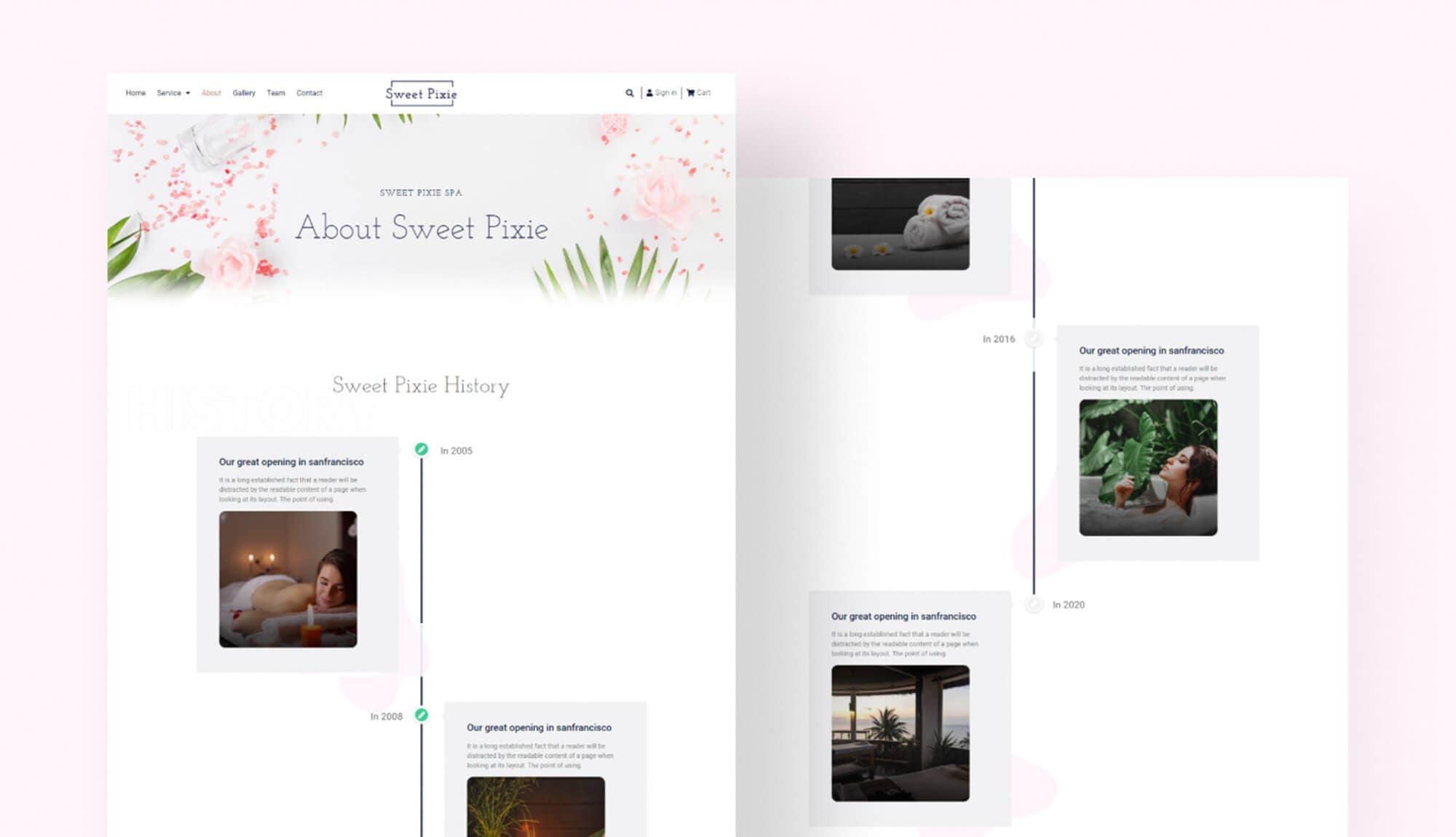
Task: Click the Sign in link text
Action: 665,93
